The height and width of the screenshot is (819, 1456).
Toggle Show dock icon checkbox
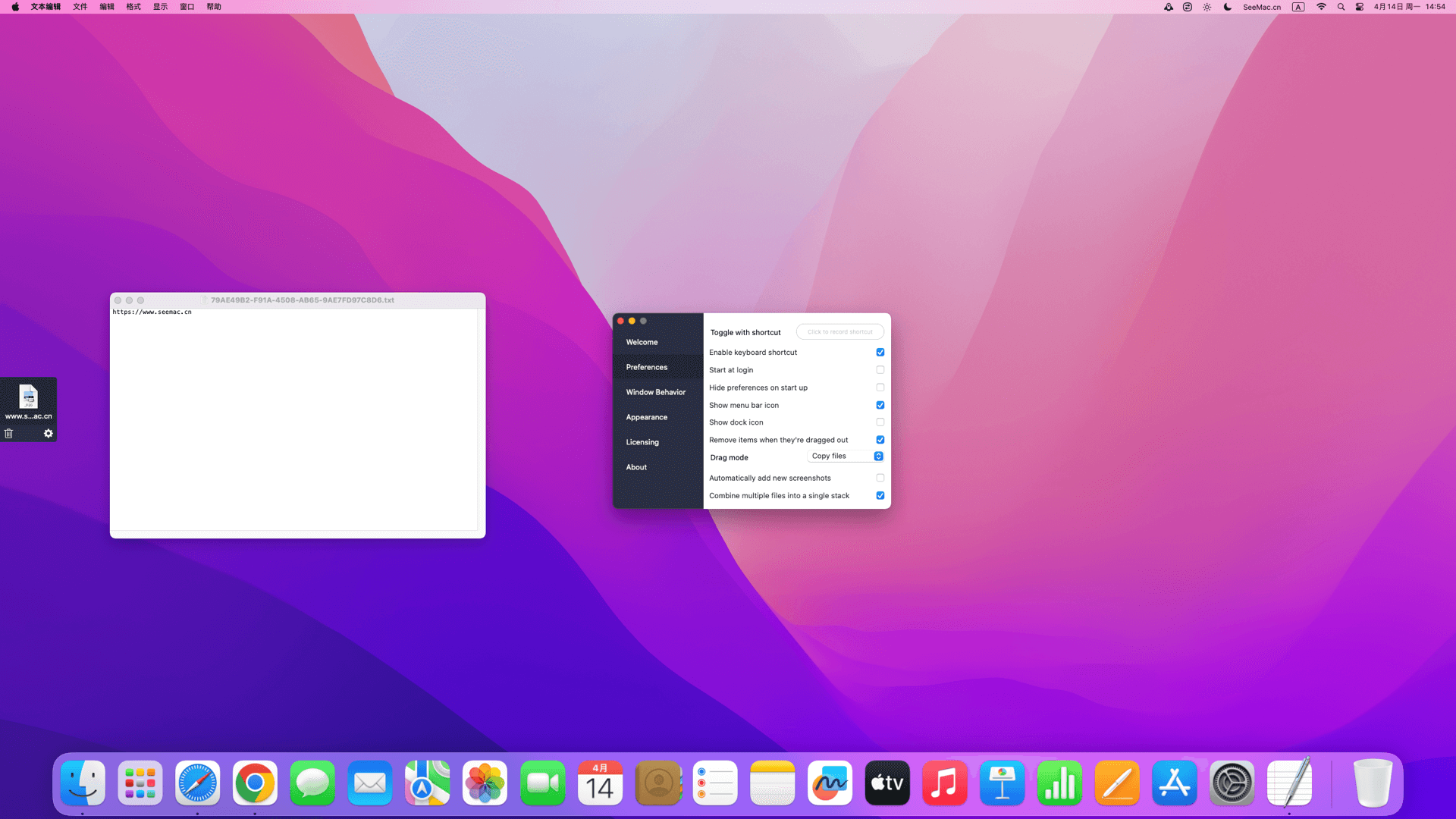880,422
